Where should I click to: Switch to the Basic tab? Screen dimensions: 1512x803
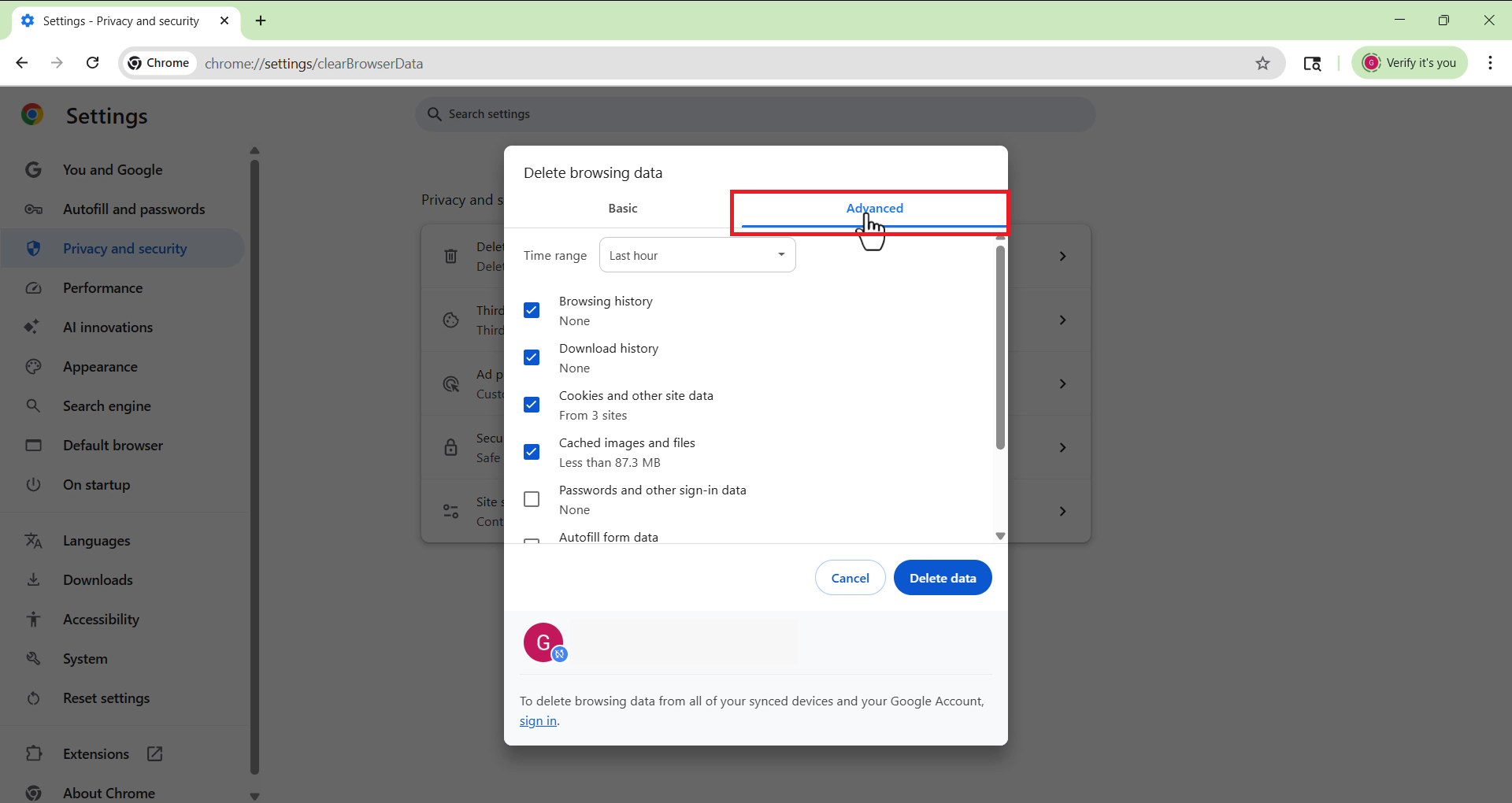click(622, 209)
